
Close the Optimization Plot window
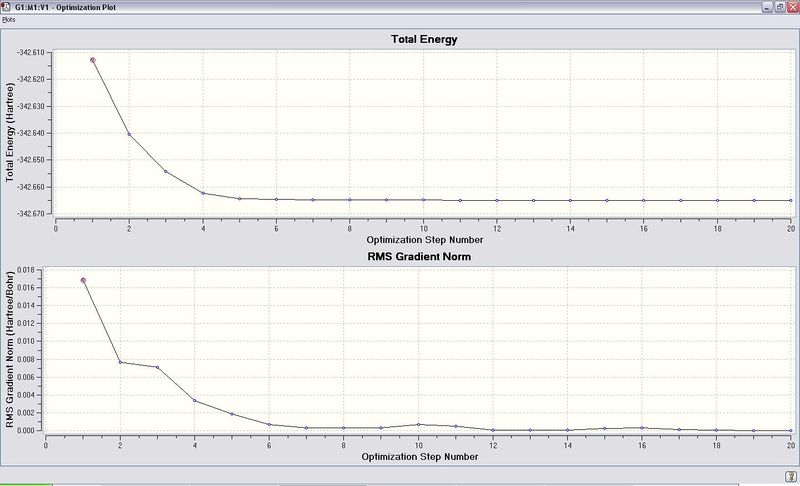coord(792,7)
